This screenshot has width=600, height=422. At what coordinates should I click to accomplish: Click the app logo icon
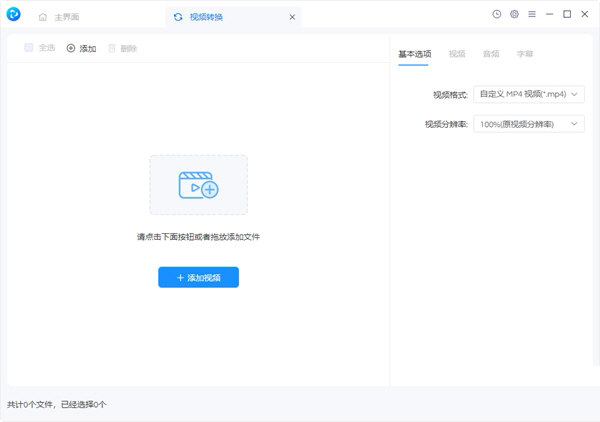point(14,16)
